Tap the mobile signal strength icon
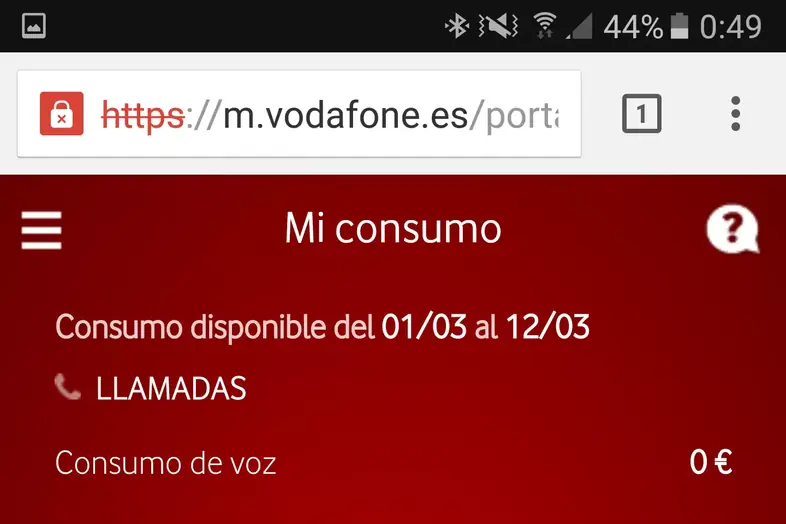The height and width of the screenshot is (524, 786). coord(579,26)
